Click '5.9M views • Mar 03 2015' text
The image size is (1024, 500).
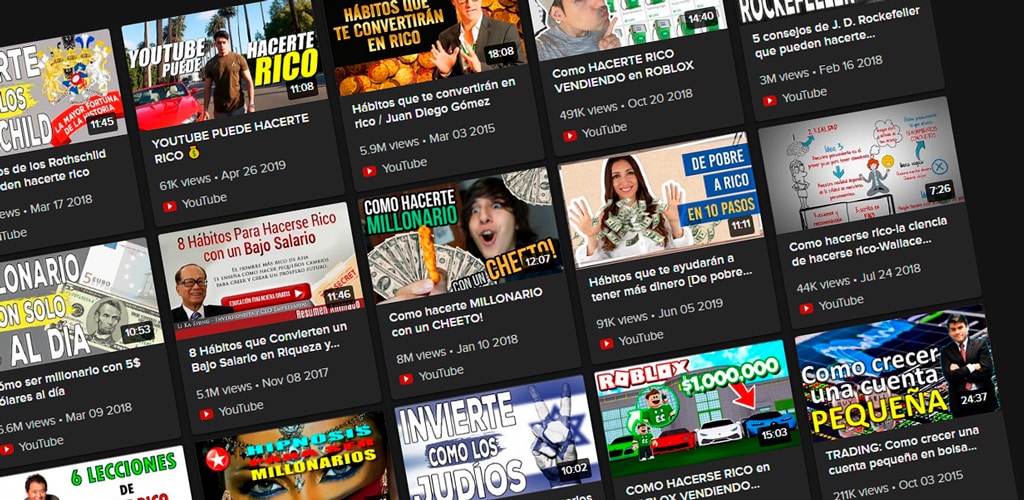[x=427, y=140]
